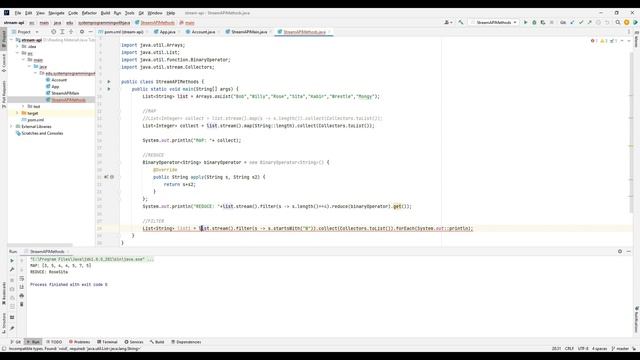This screenshot has height=360, width=640.
Task: Expand External Libraries node
Action: pos(12,127)
